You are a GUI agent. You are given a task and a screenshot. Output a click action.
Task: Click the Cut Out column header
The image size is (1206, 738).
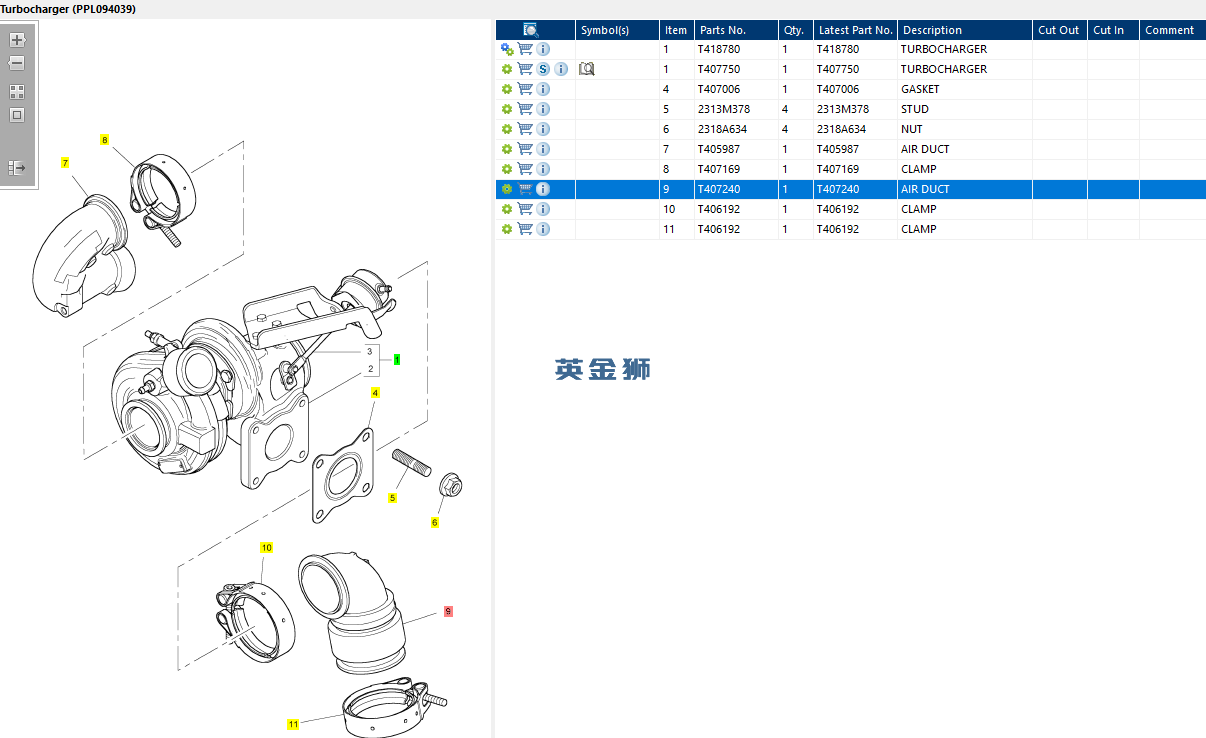pos(1060,30)
